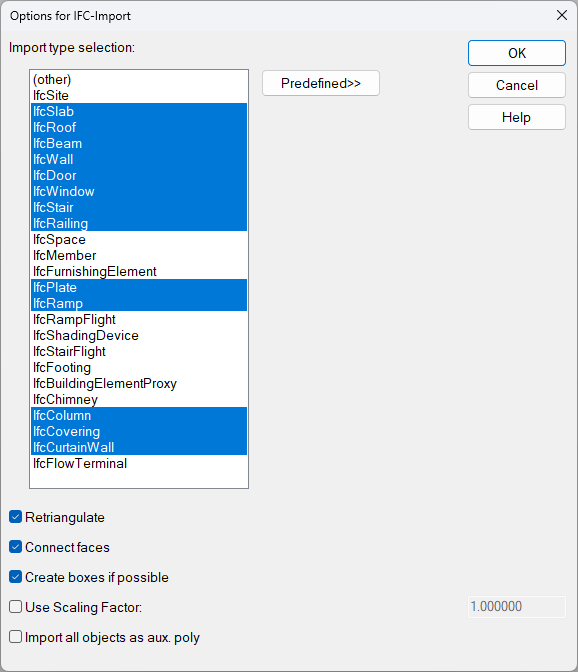The height and width of the screenshot is (672, 578).
Task: Select IfcStairFlight list item
Action: point(139,351)
